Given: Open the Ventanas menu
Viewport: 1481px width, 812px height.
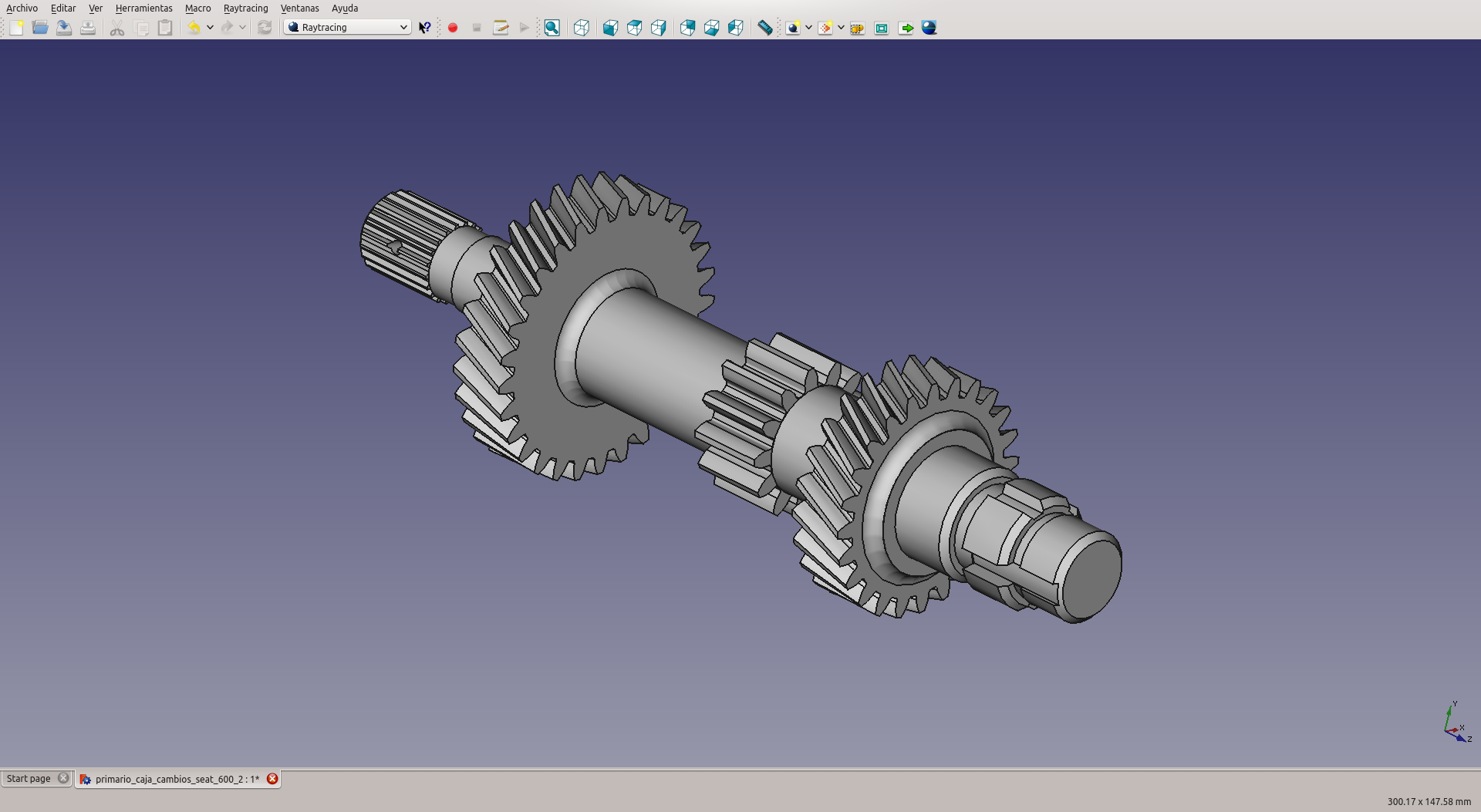Looking at the screenshot, I should (299, 8).
